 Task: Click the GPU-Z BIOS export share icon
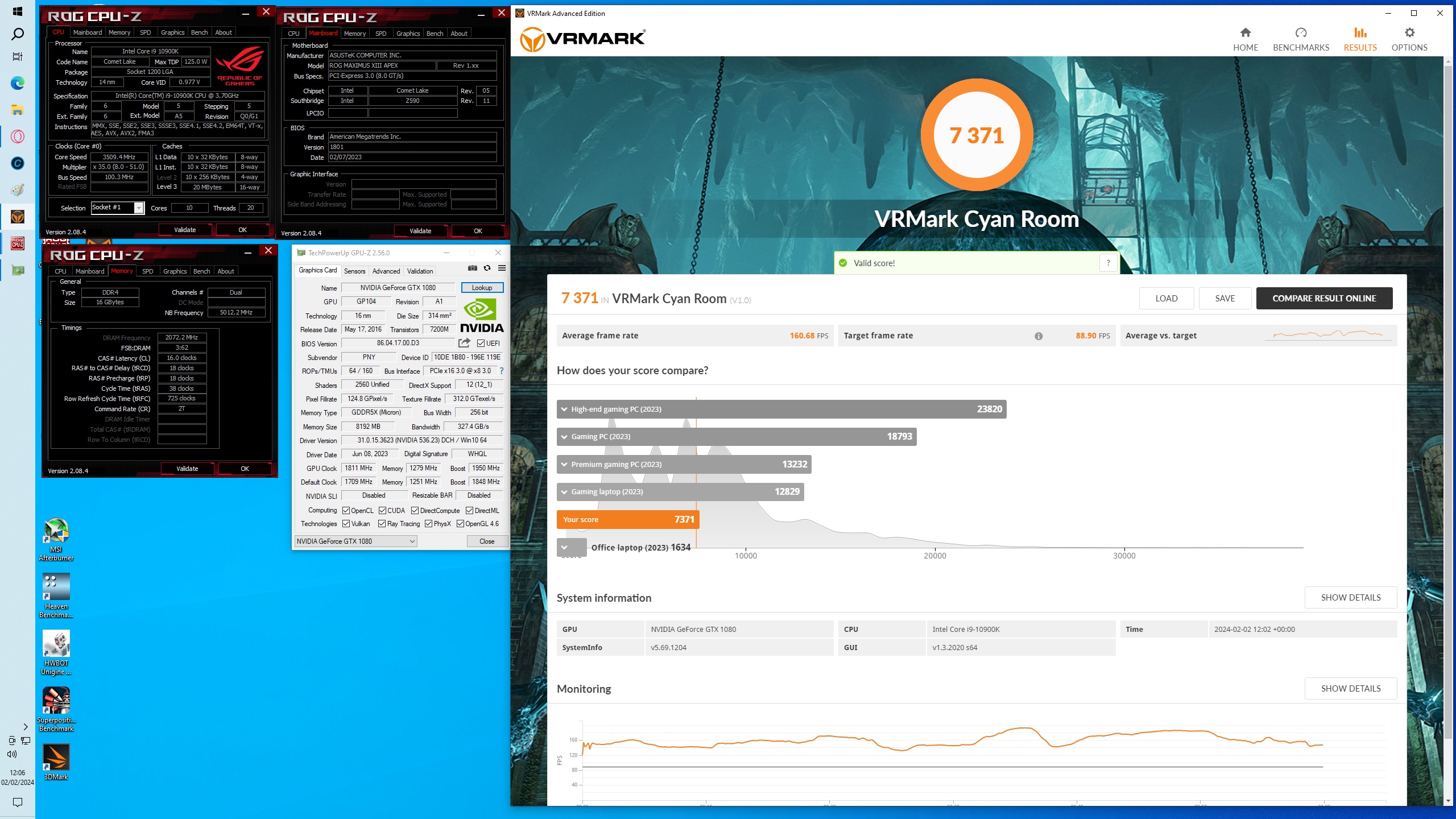464,343
